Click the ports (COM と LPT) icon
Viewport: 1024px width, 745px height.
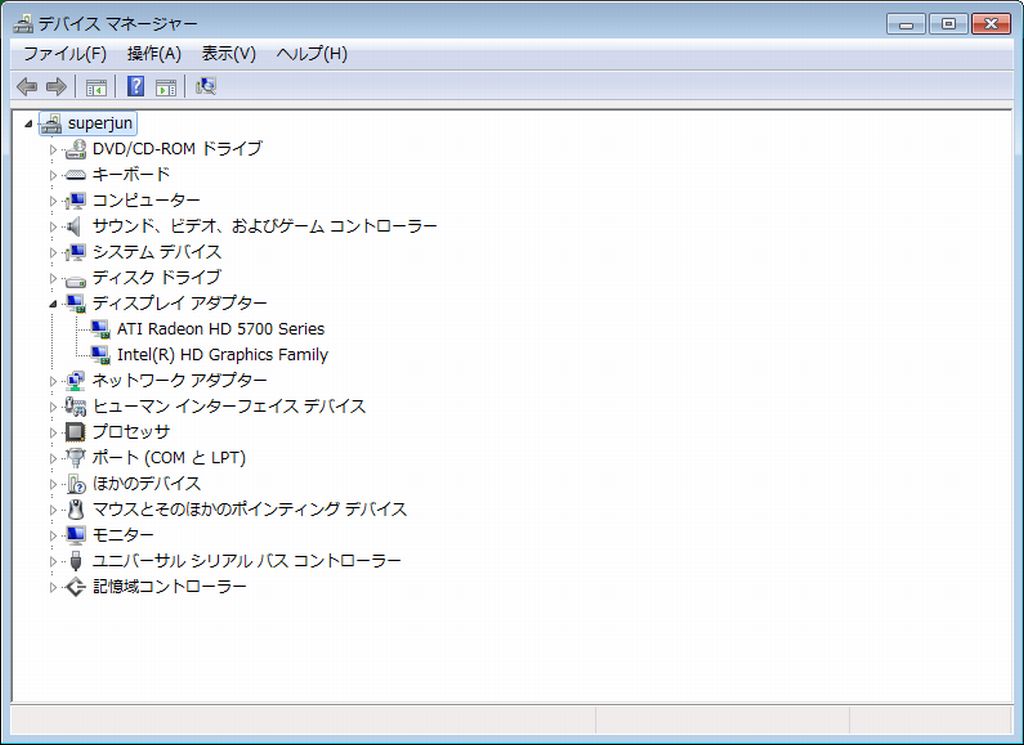[x=76, y=458]
